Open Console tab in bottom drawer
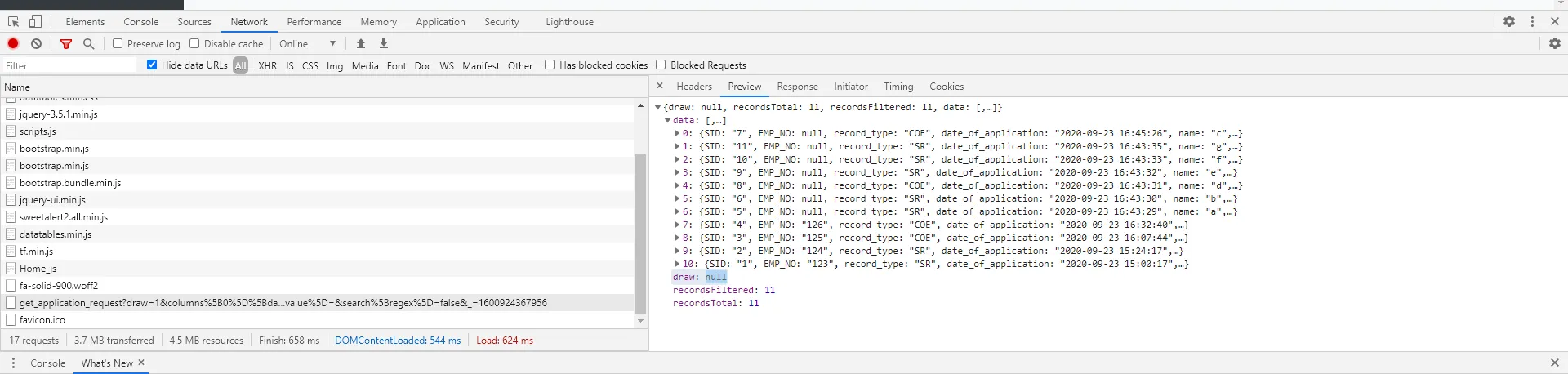1568x374 pixels. 47,363
